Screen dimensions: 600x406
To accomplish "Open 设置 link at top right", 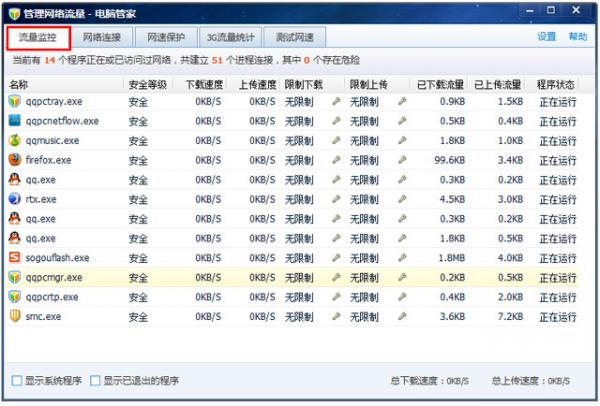I will (546, 37).
